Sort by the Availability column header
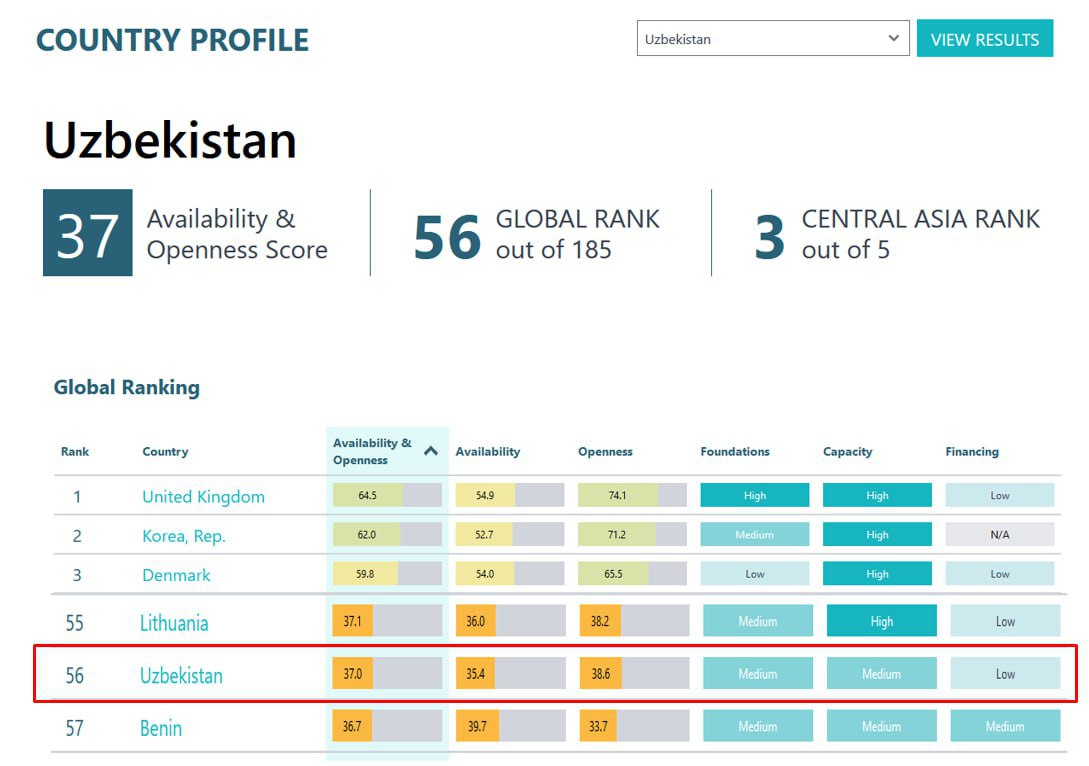Viewport: 1089px width, 766px height. (488, 452)
